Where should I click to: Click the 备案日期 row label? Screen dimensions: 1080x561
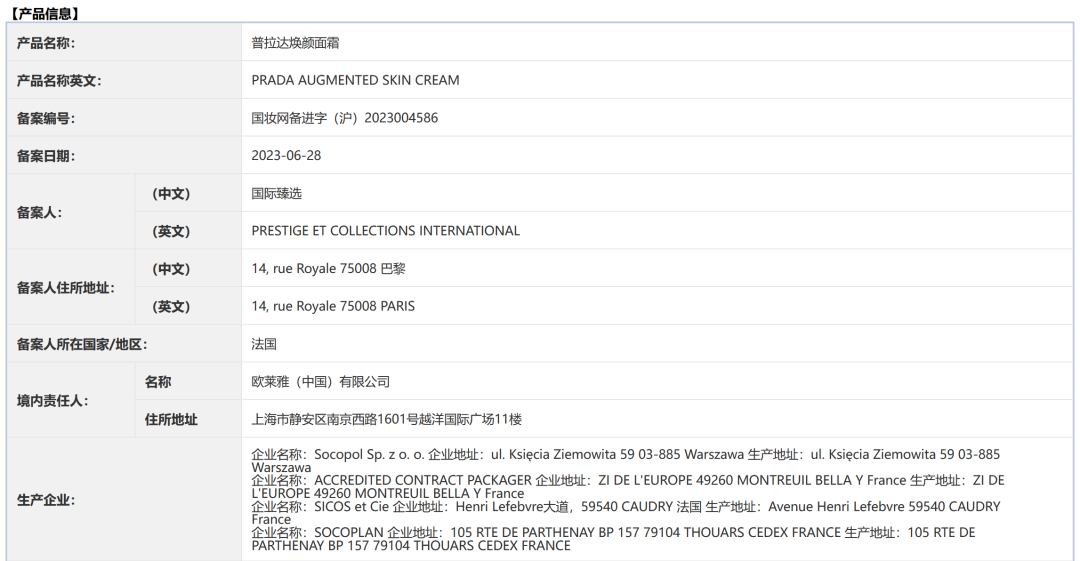click(46, 156)
